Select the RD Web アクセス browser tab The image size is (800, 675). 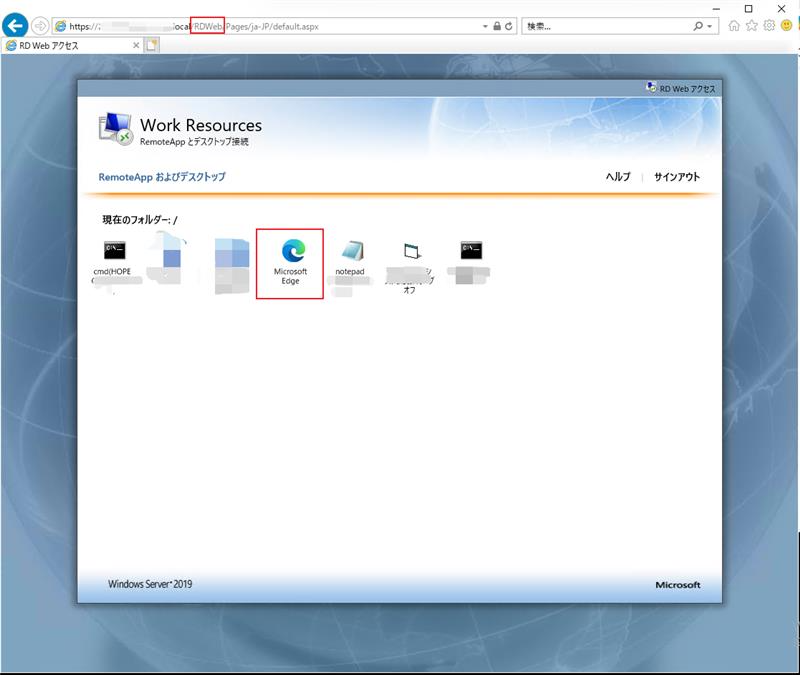[x=71, y=45]
